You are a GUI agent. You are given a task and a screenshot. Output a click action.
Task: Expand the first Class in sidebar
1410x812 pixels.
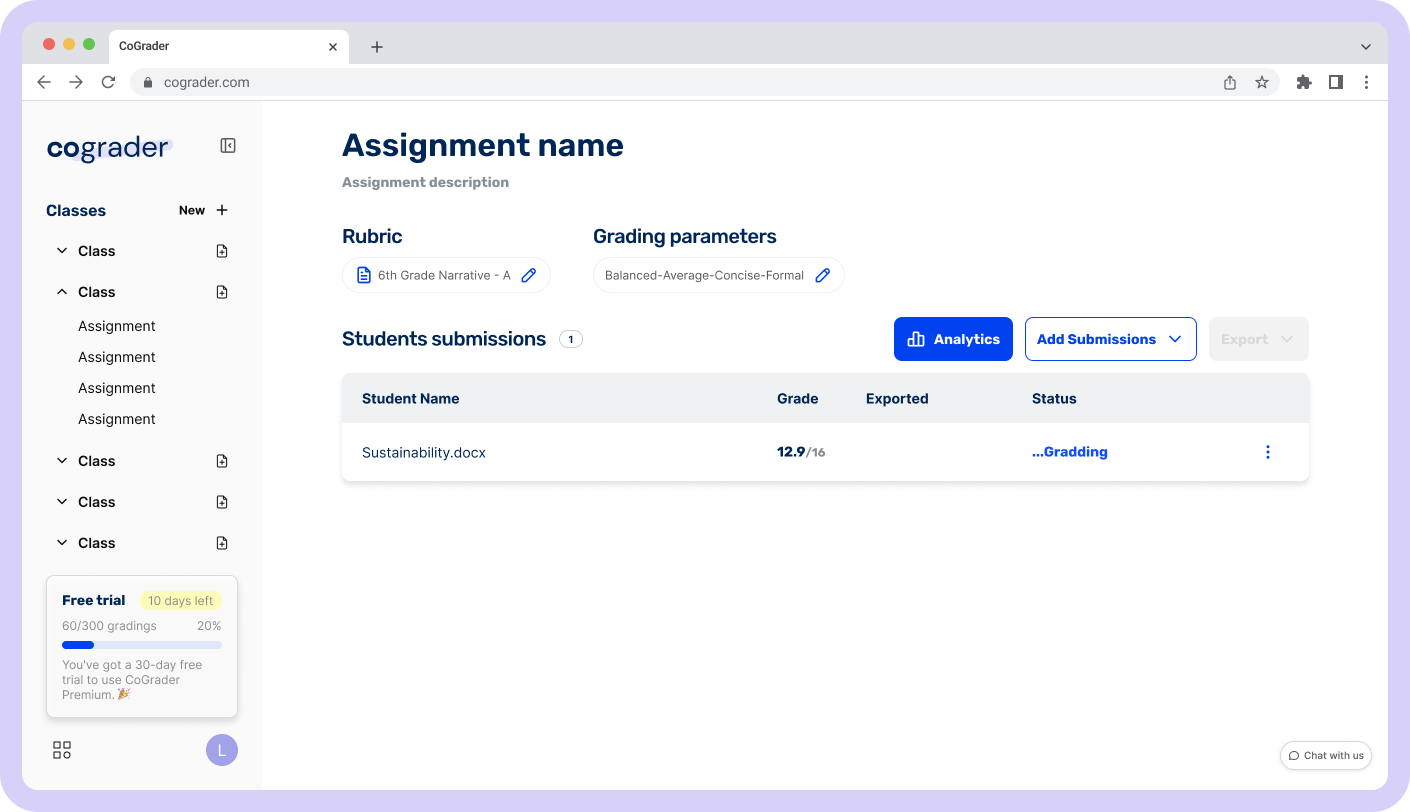pos(62,251)
